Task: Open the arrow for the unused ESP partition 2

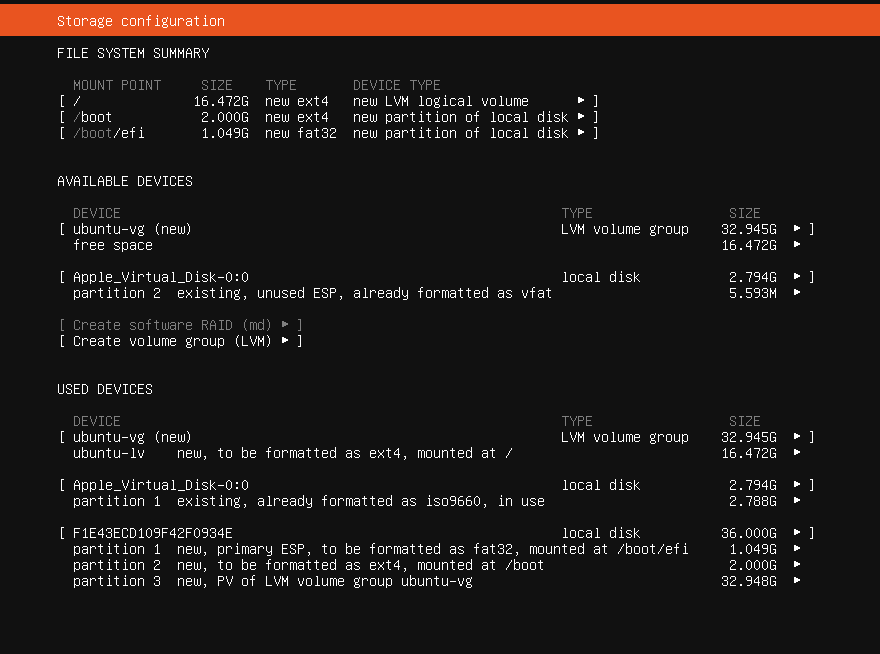Action: pyautogui.click(x=798, y=293)
